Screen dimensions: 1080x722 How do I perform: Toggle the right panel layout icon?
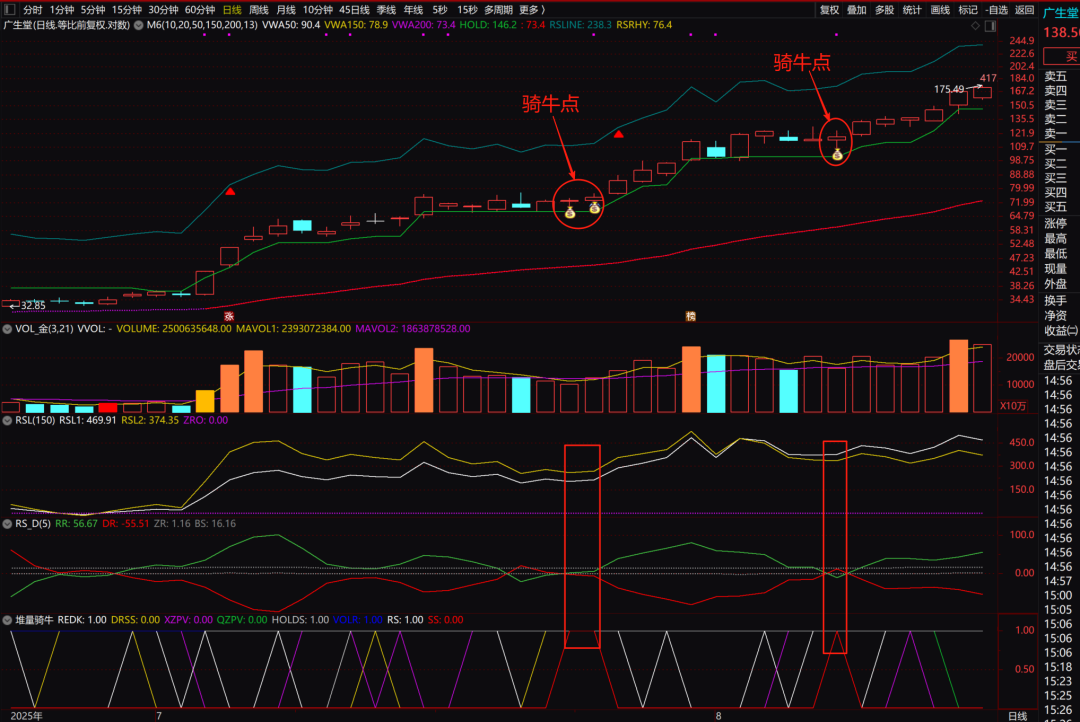(x=990, y=25)
